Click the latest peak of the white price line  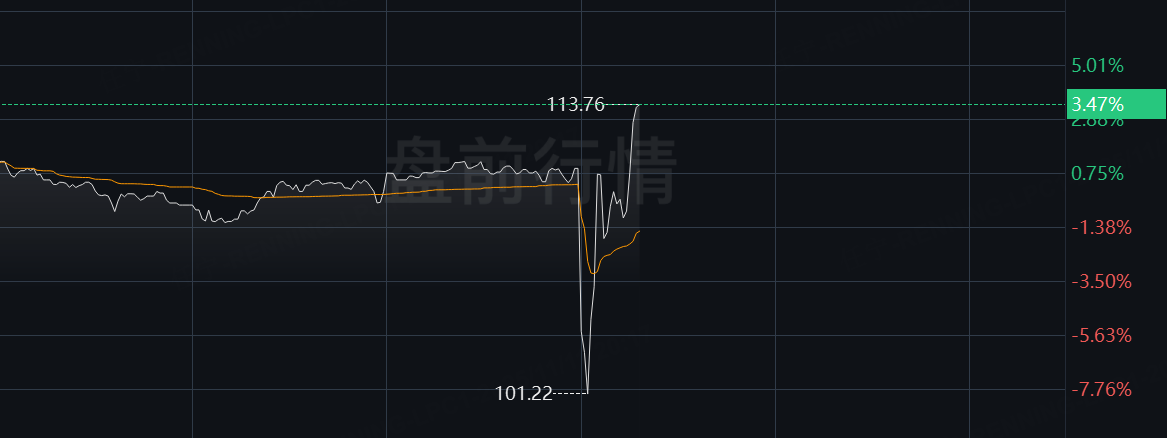638,106
